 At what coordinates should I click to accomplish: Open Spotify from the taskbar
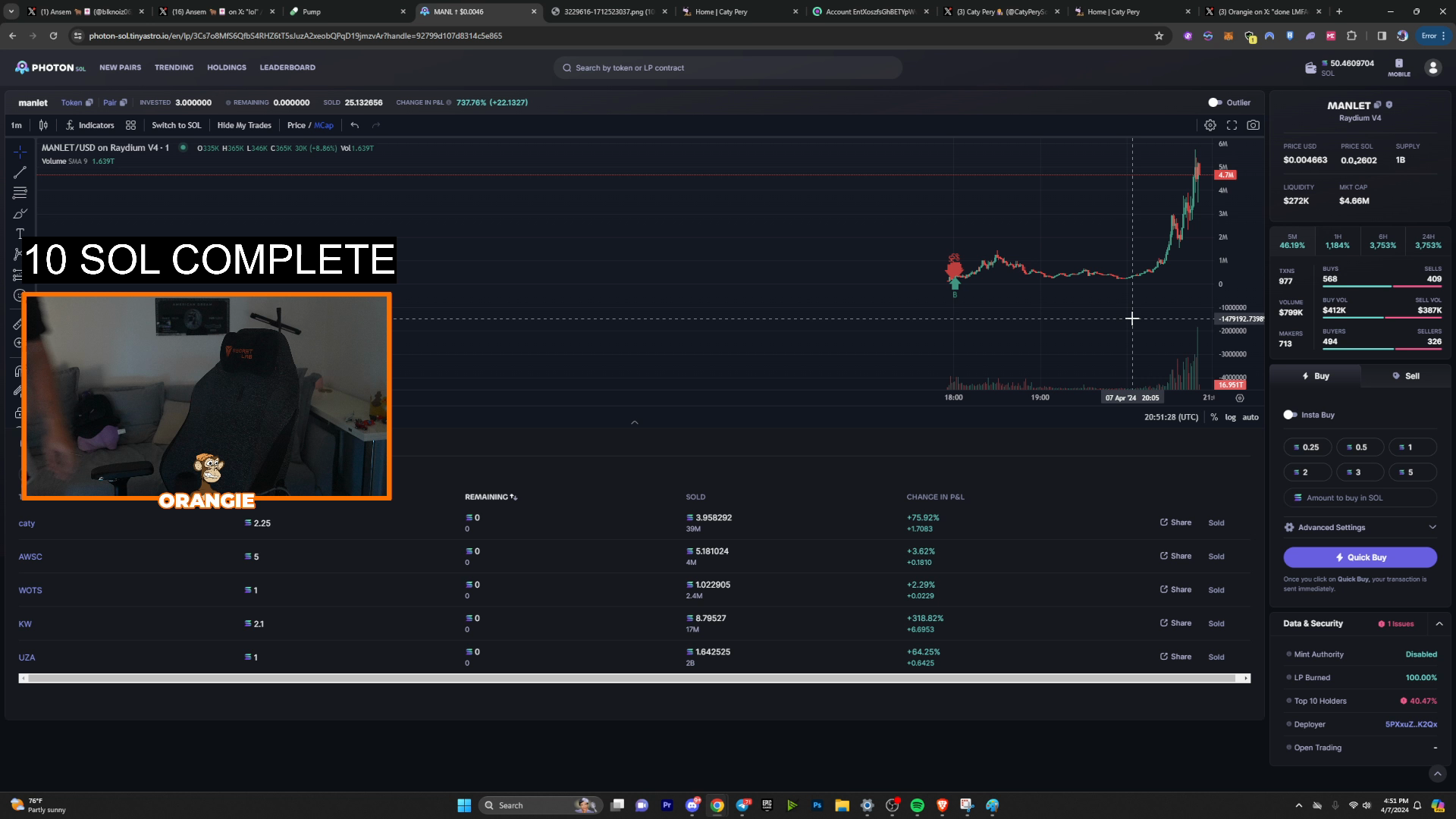click(917, 805)
